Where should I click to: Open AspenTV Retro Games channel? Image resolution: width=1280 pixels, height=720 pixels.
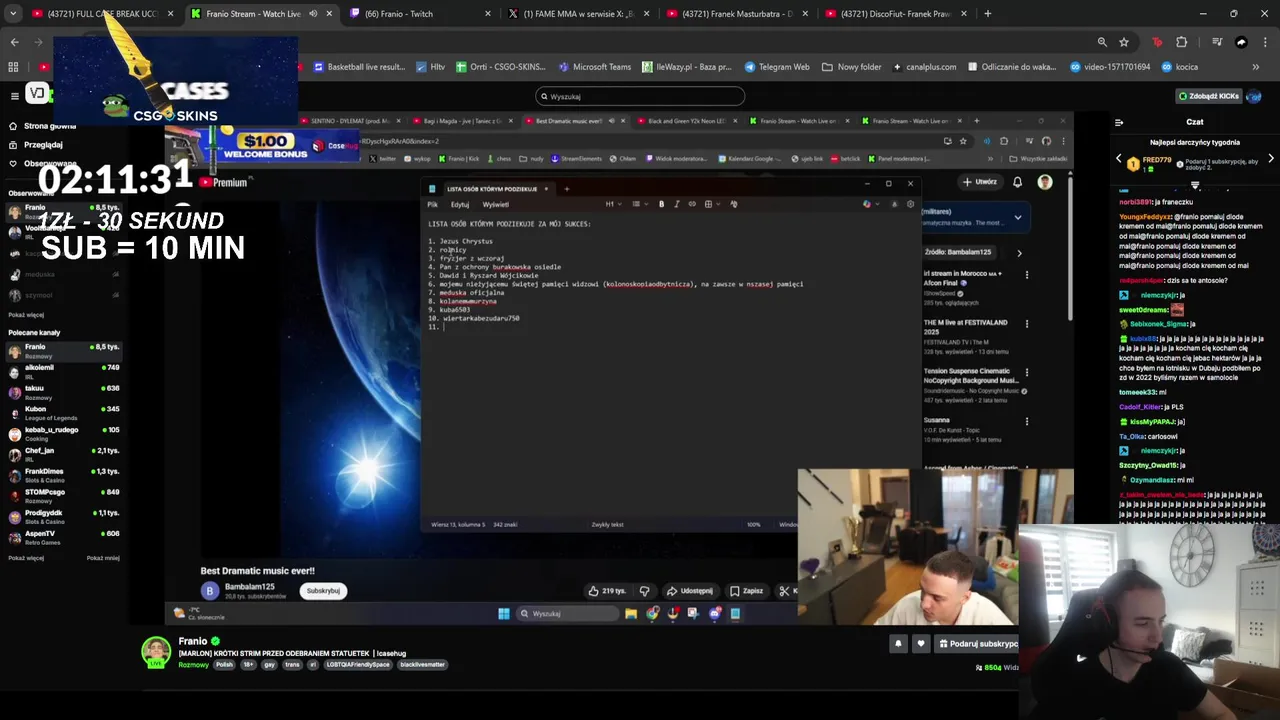pyautogui.click(x=64, y=537)
